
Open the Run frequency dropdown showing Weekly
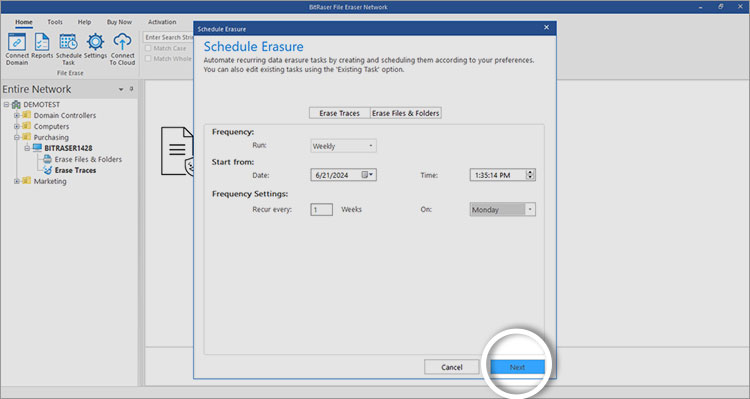(343, 146)
